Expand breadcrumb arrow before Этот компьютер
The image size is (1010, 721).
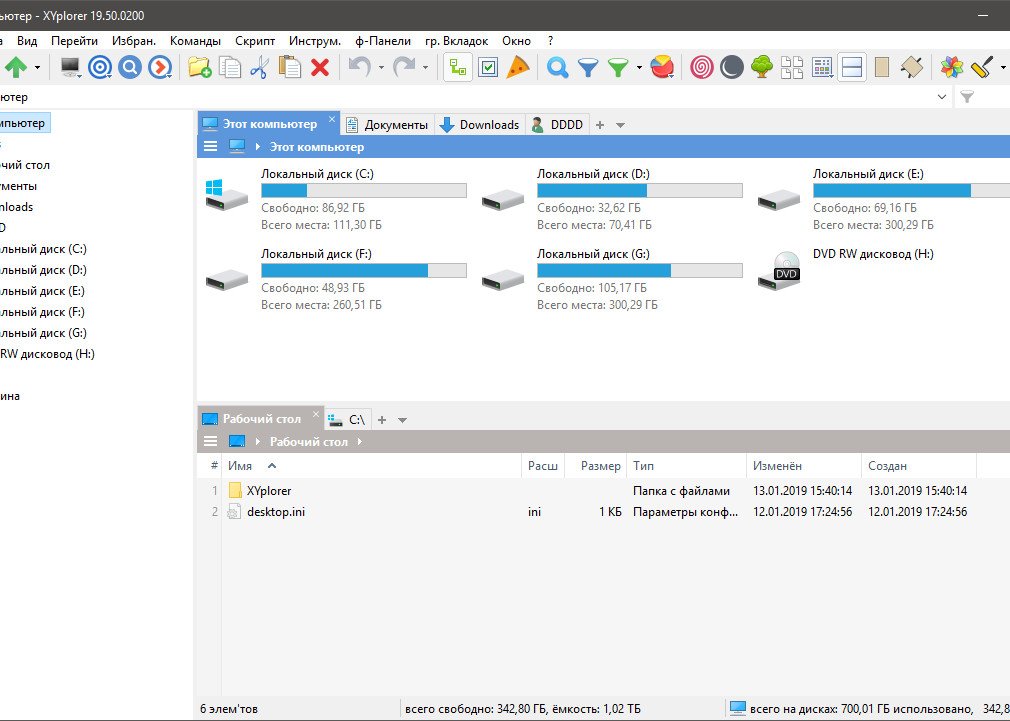tap(258, 147)
